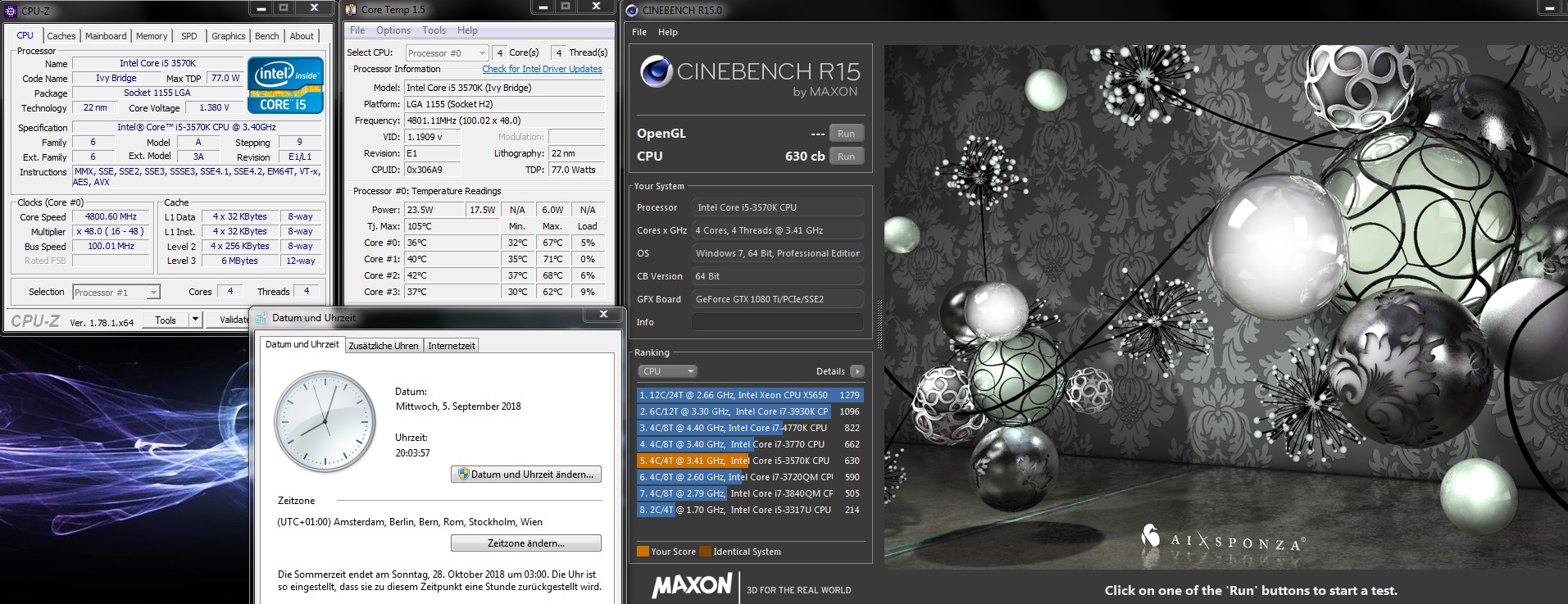Switch to the Bench tab in CPU-Z
1568x604 pixels.
tap(267, 36)
